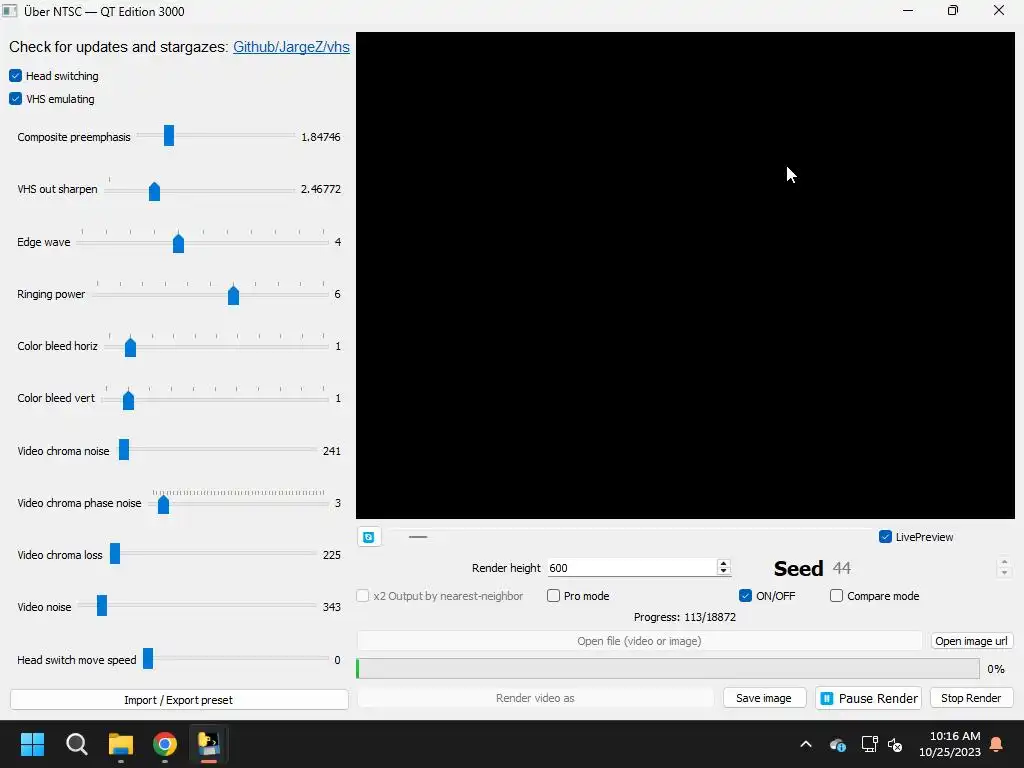
Task: Open the Github/JargeZ/vhs link
Action: [x=291, y=47]
